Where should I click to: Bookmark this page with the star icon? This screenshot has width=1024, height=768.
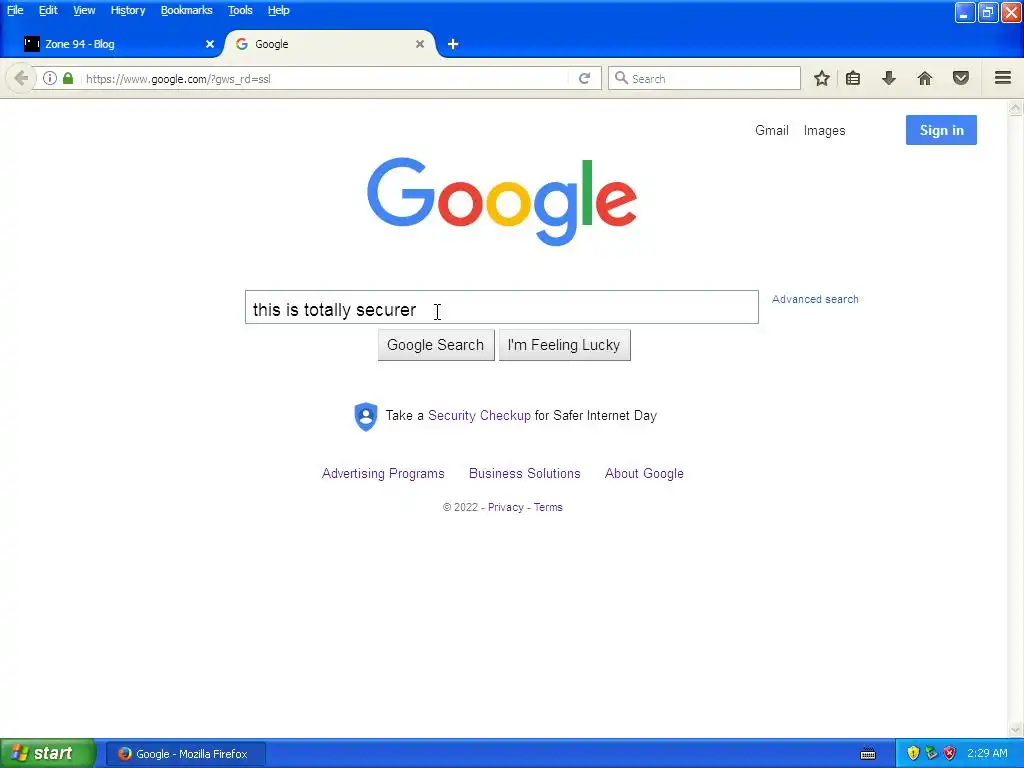tap(822, 78)
